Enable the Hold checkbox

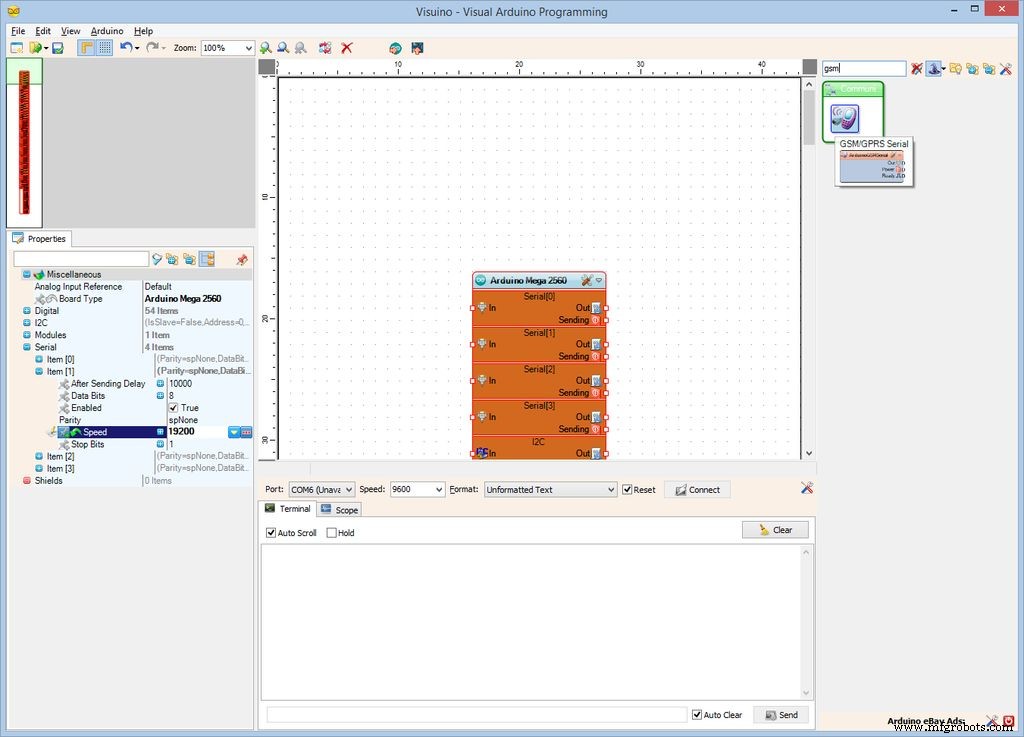332,533
